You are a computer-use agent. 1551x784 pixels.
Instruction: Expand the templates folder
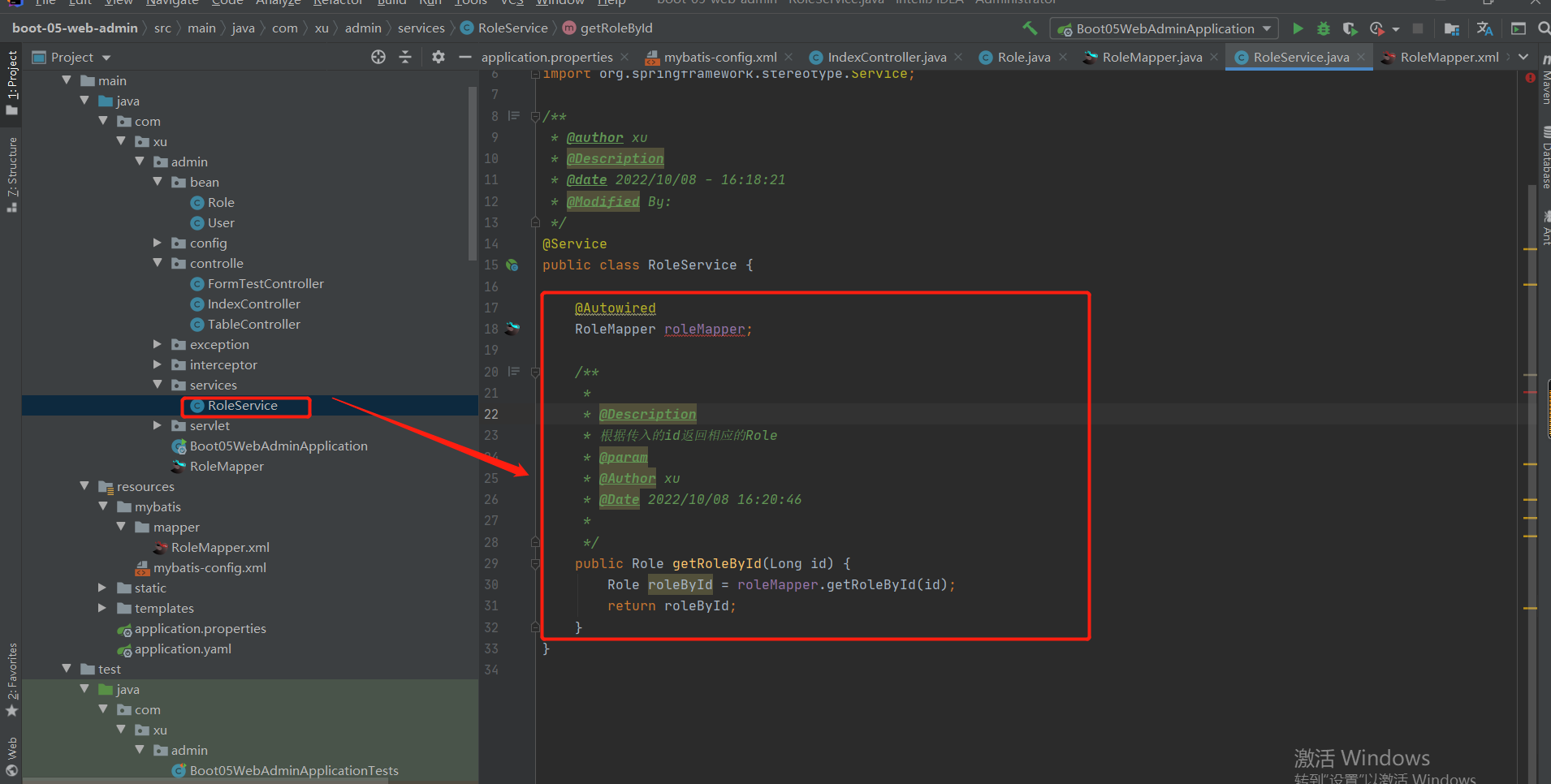(103, 608)
